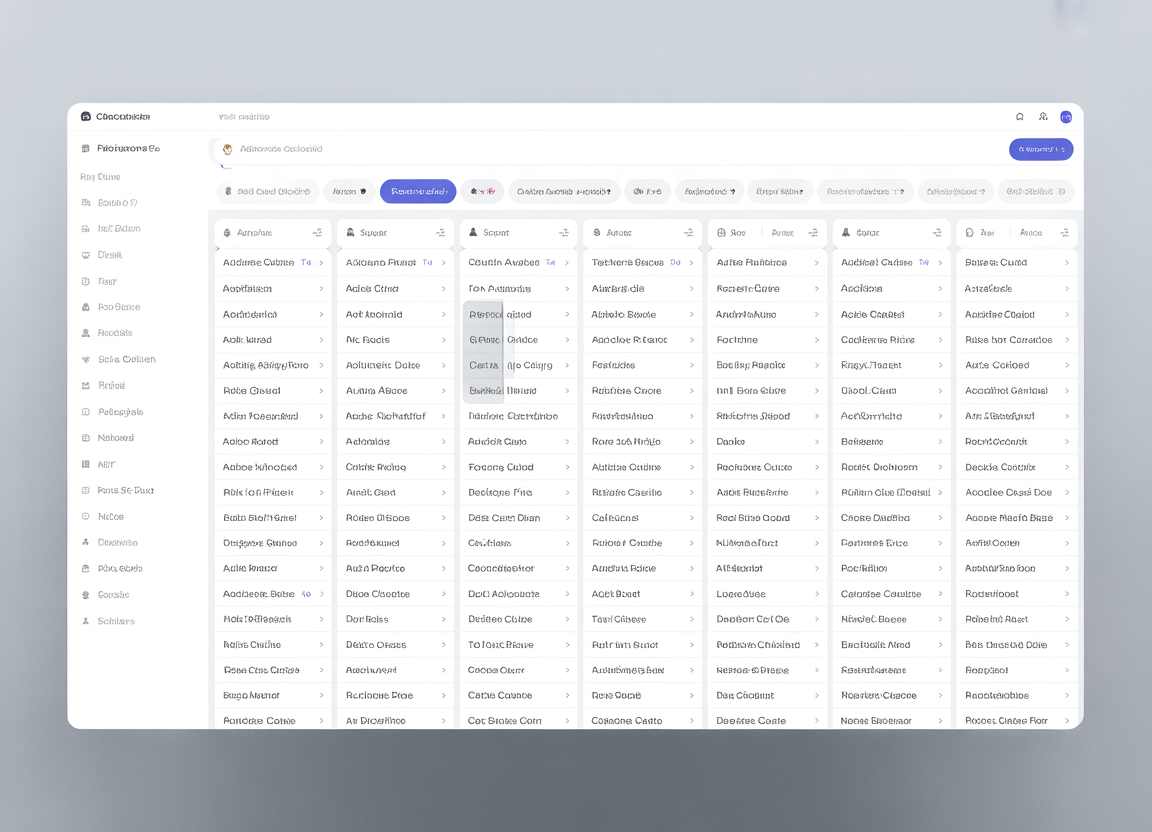Click the sliders icon in the last column header
Viewport: 1152px width, 832px height.
(1064, 233)
